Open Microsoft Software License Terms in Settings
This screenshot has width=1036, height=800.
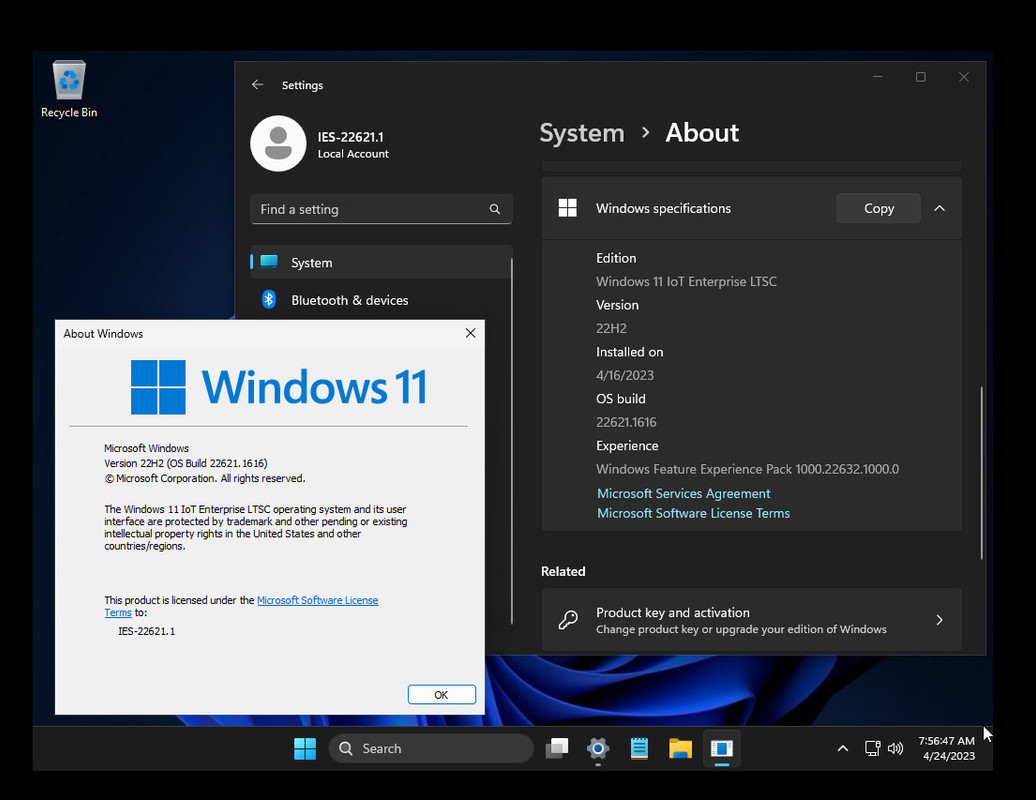pos(693,513)
